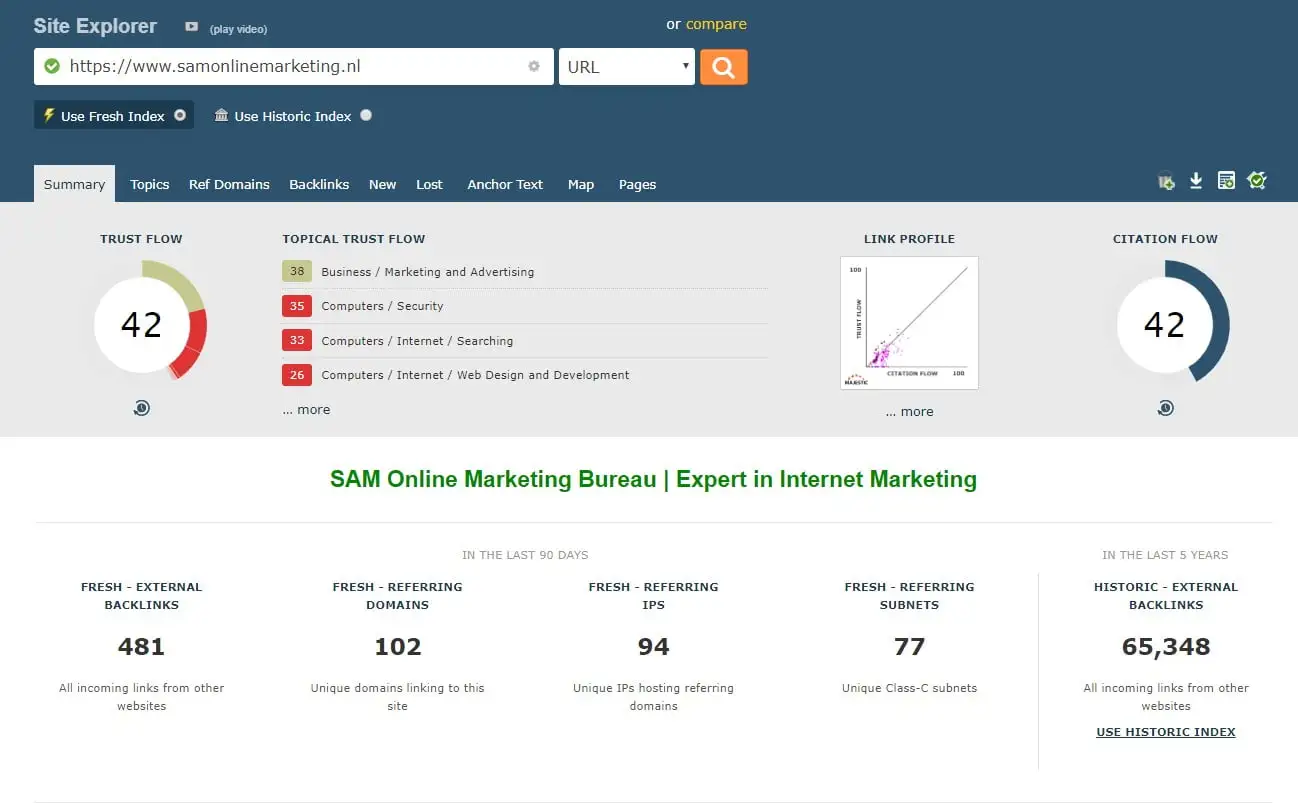Switch to the Anchor Text tab

pyautogui.click(x=505, y=184)
